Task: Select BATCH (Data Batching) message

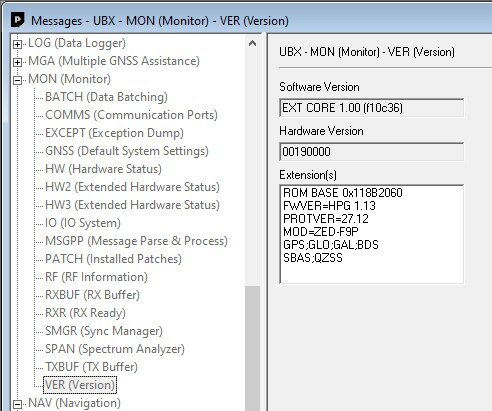Action: tap(106, 97)
